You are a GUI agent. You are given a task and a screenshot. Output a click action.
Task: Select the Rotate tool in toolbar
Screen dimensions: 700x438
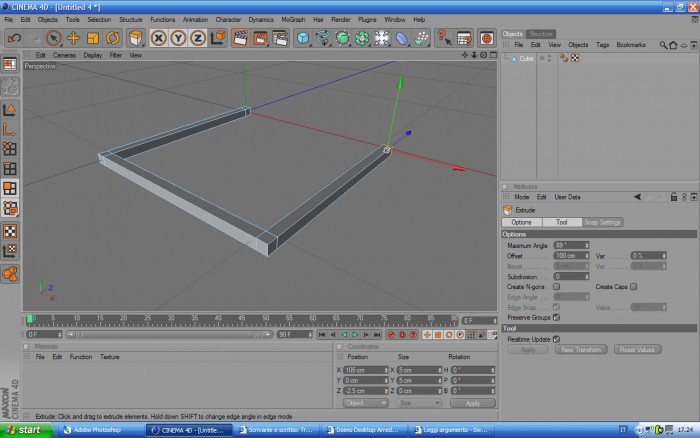click(113, 38)
